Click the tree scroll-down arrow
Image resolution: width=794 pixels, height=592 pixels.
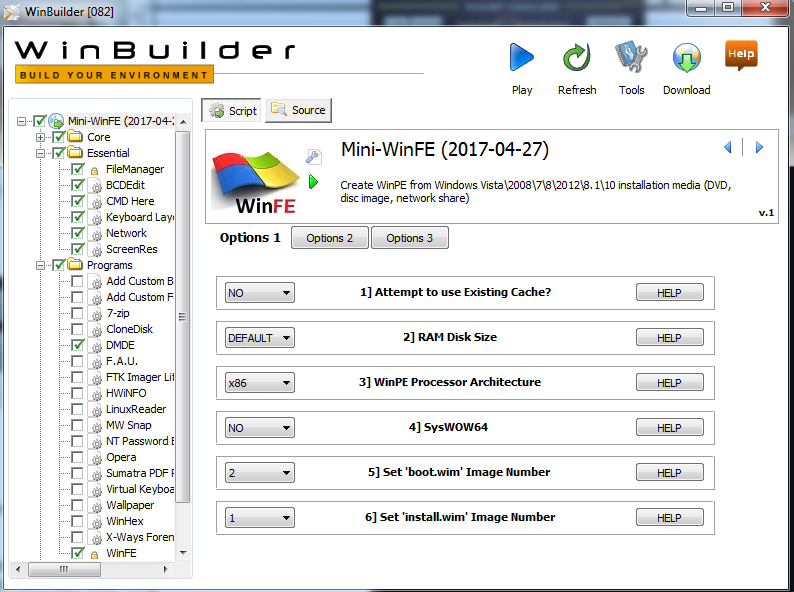click(183, 552)
